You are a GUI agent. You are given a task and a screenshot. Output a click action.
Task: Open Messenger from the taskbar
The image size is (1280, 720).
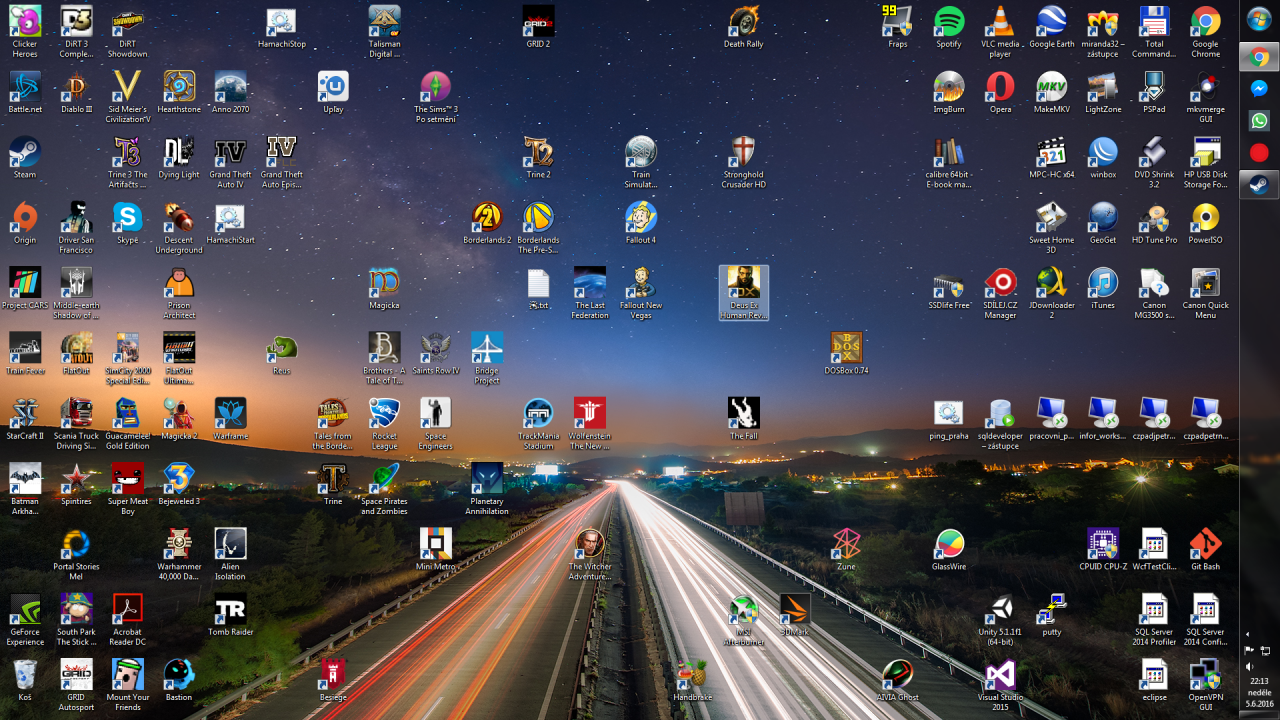(1259, 89)
